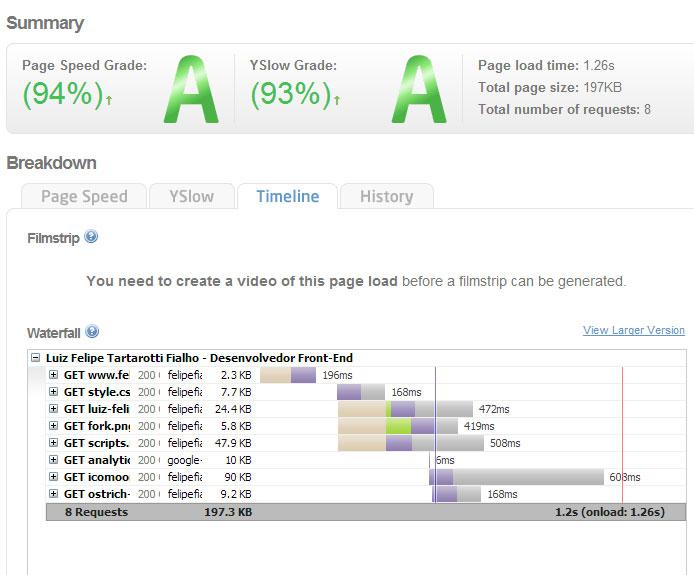Click the 10 KB size cell
694x575 pixels.
pos(239,460)
